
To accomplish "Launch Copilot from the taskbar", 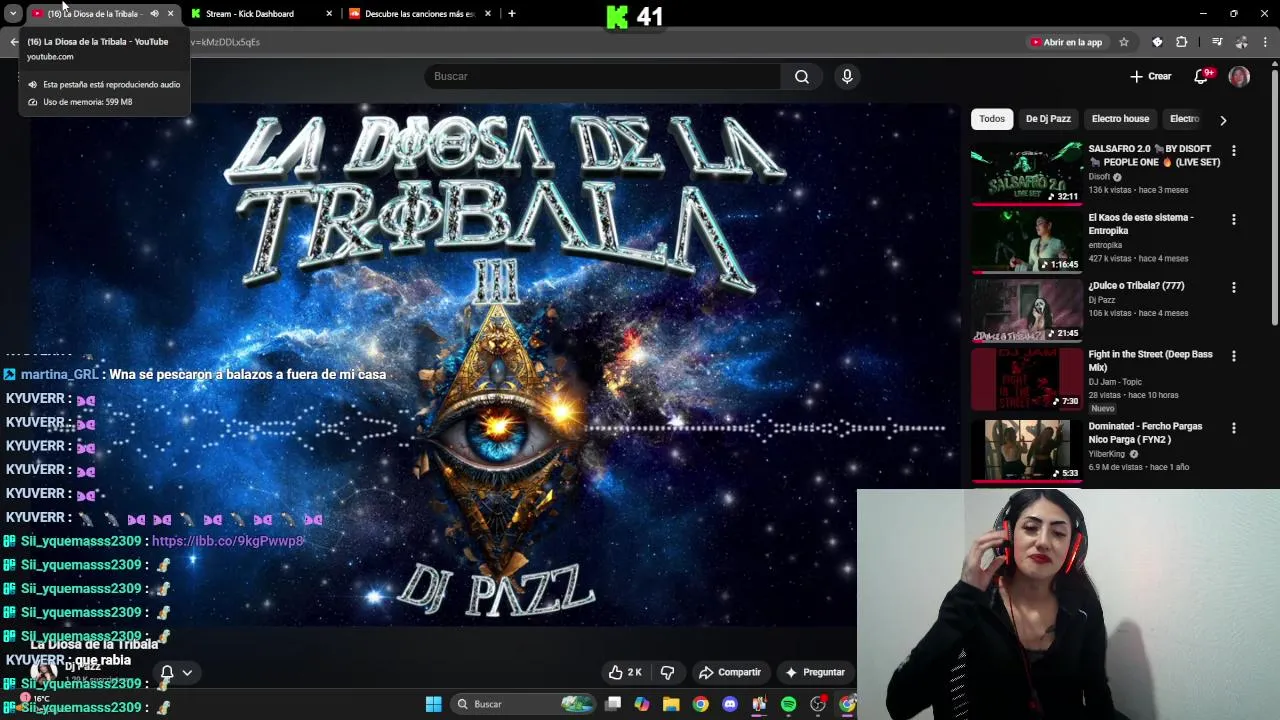I will click(642, 704).
